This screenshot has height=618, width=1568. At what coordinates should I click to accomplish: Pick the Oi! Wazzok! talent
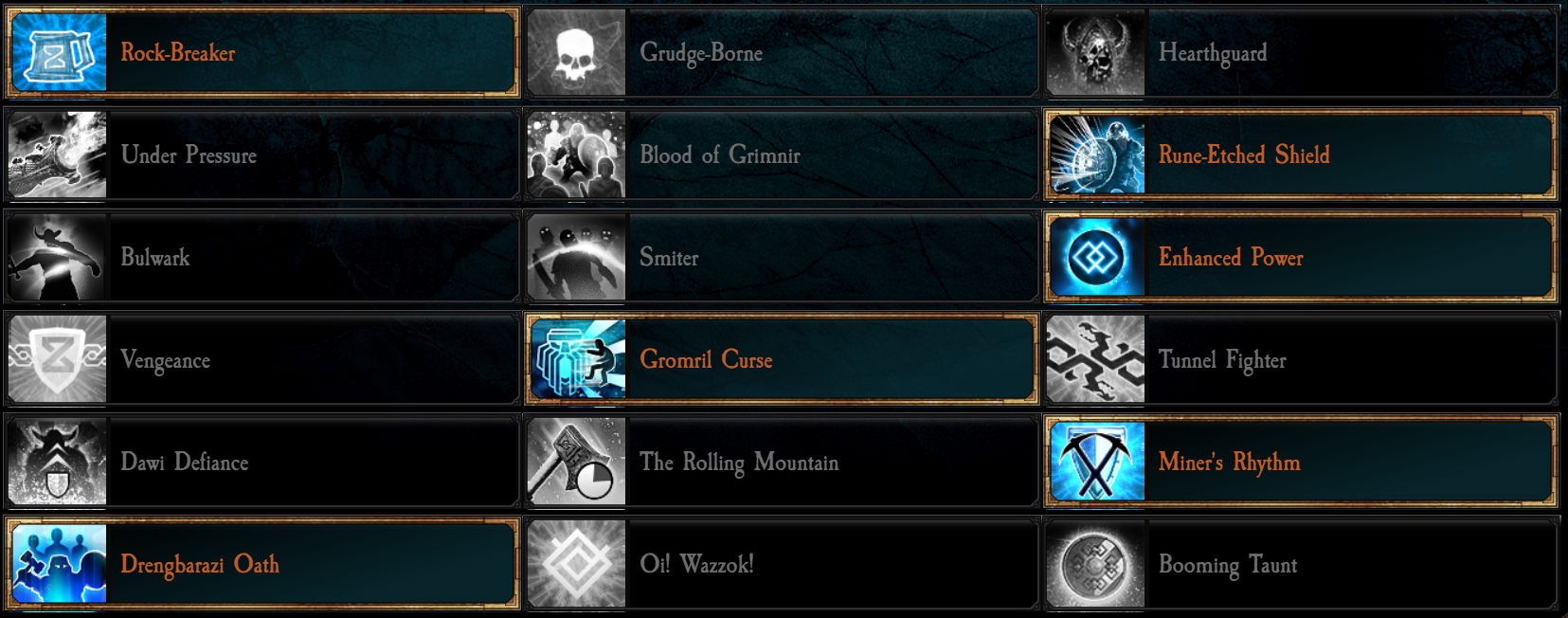click(x=782, y=564)
